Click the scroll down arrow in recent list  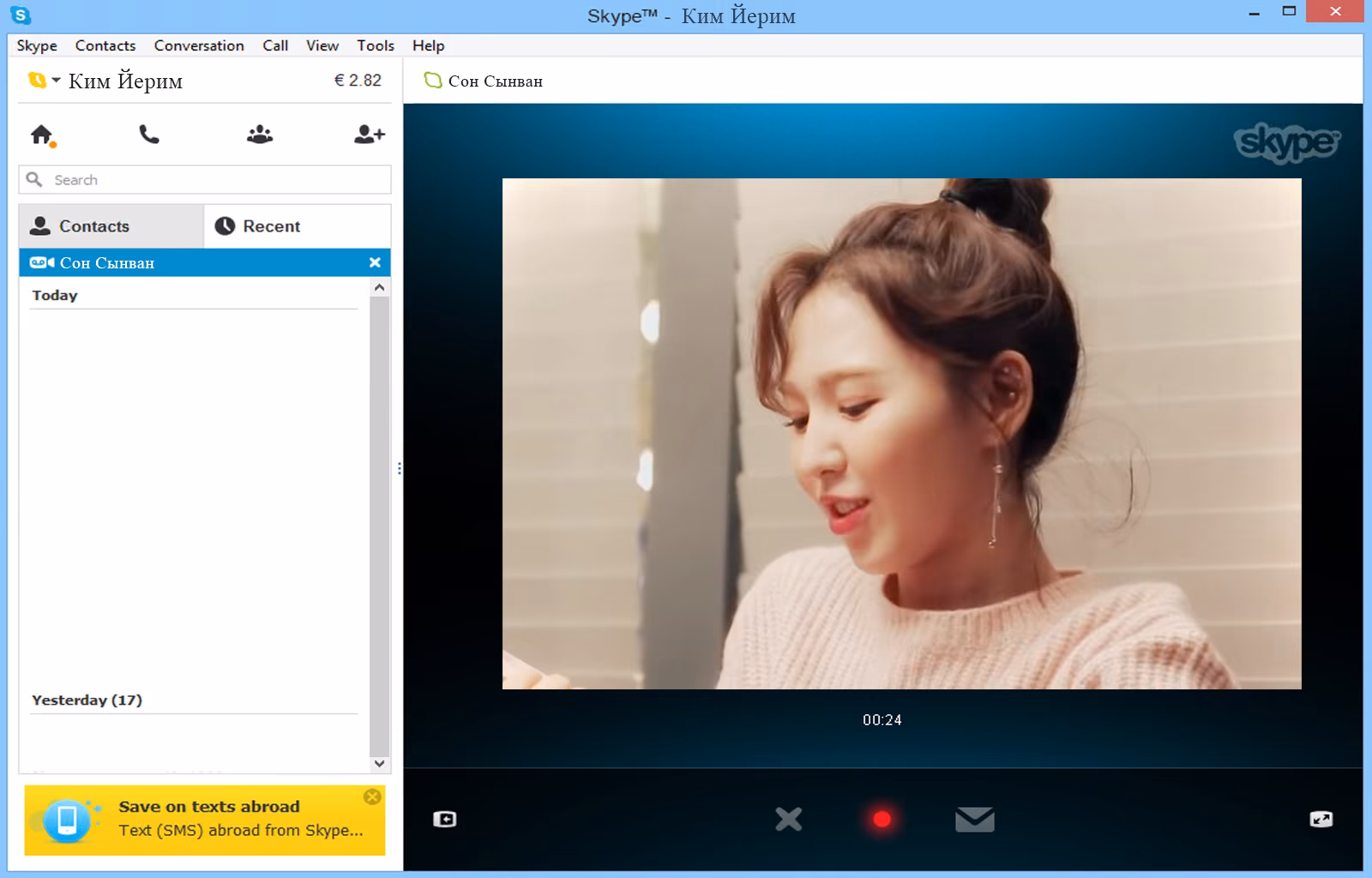tap(380, 763)
